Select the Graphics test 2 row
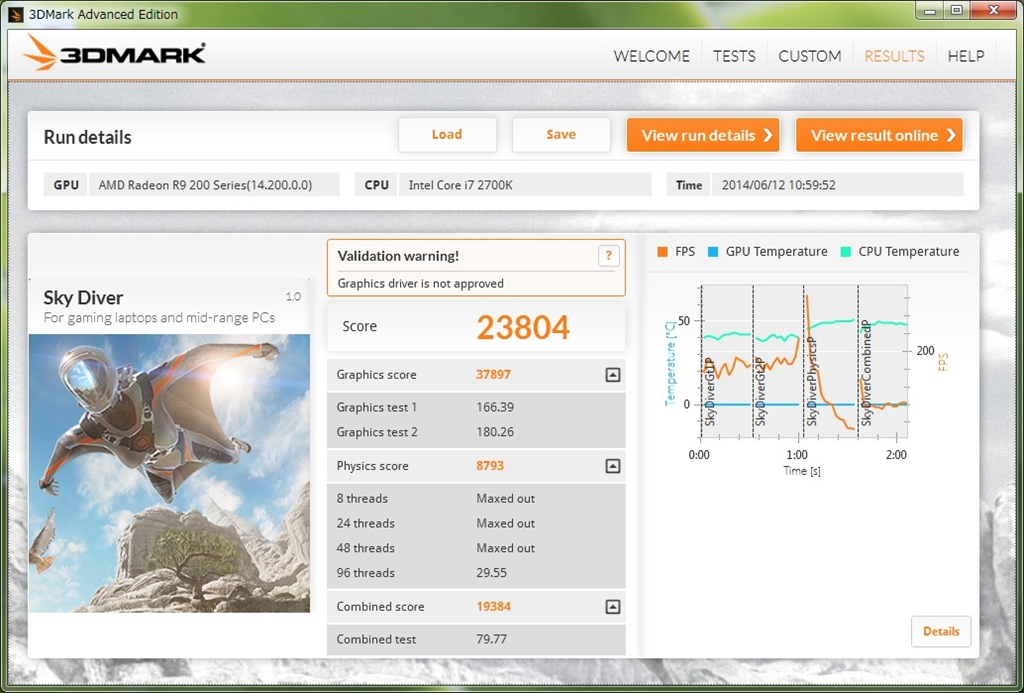This screenshot has height=693, width=1024. [x=476, y=432]
